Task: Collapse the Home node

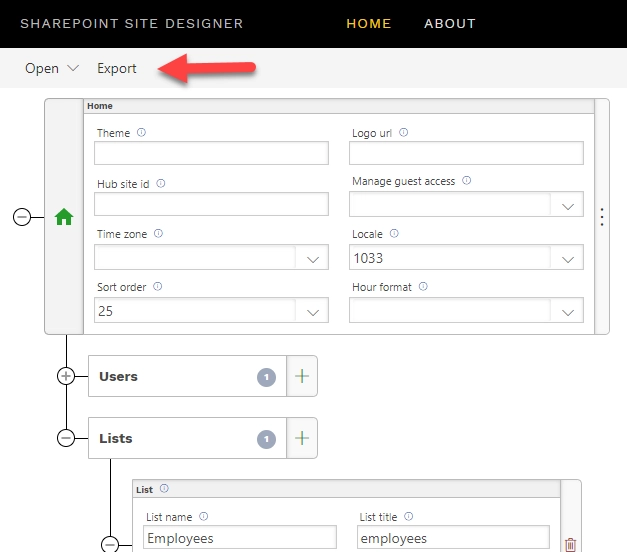Action: click(22, 217)
